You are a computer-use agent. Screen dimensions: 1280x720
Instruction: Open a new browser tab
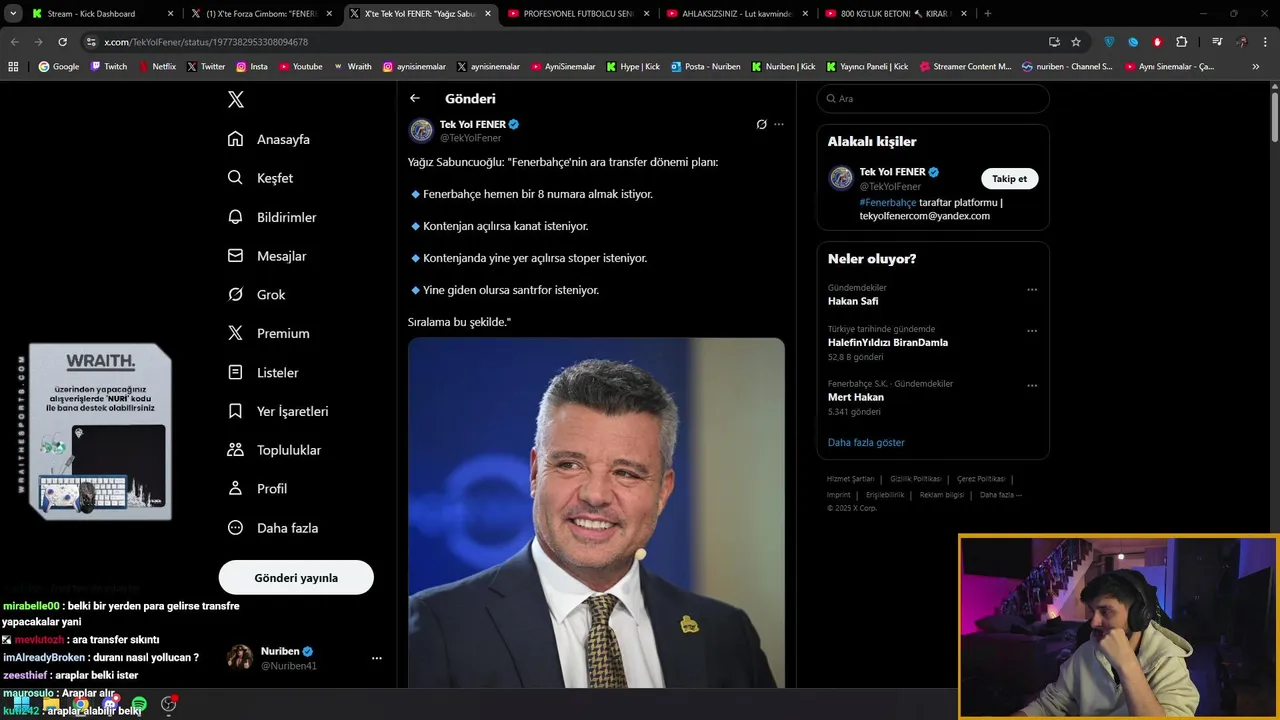[988, 14]
